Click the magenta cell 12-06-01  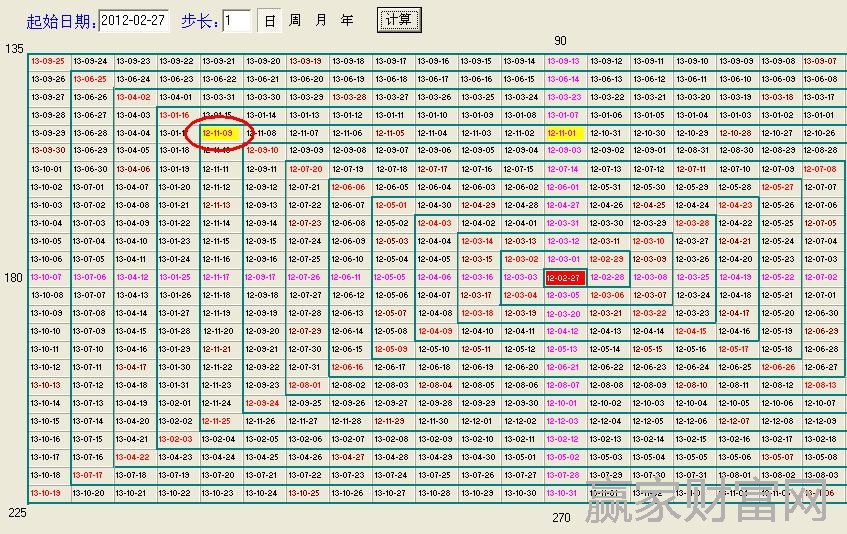coord(563,188)
